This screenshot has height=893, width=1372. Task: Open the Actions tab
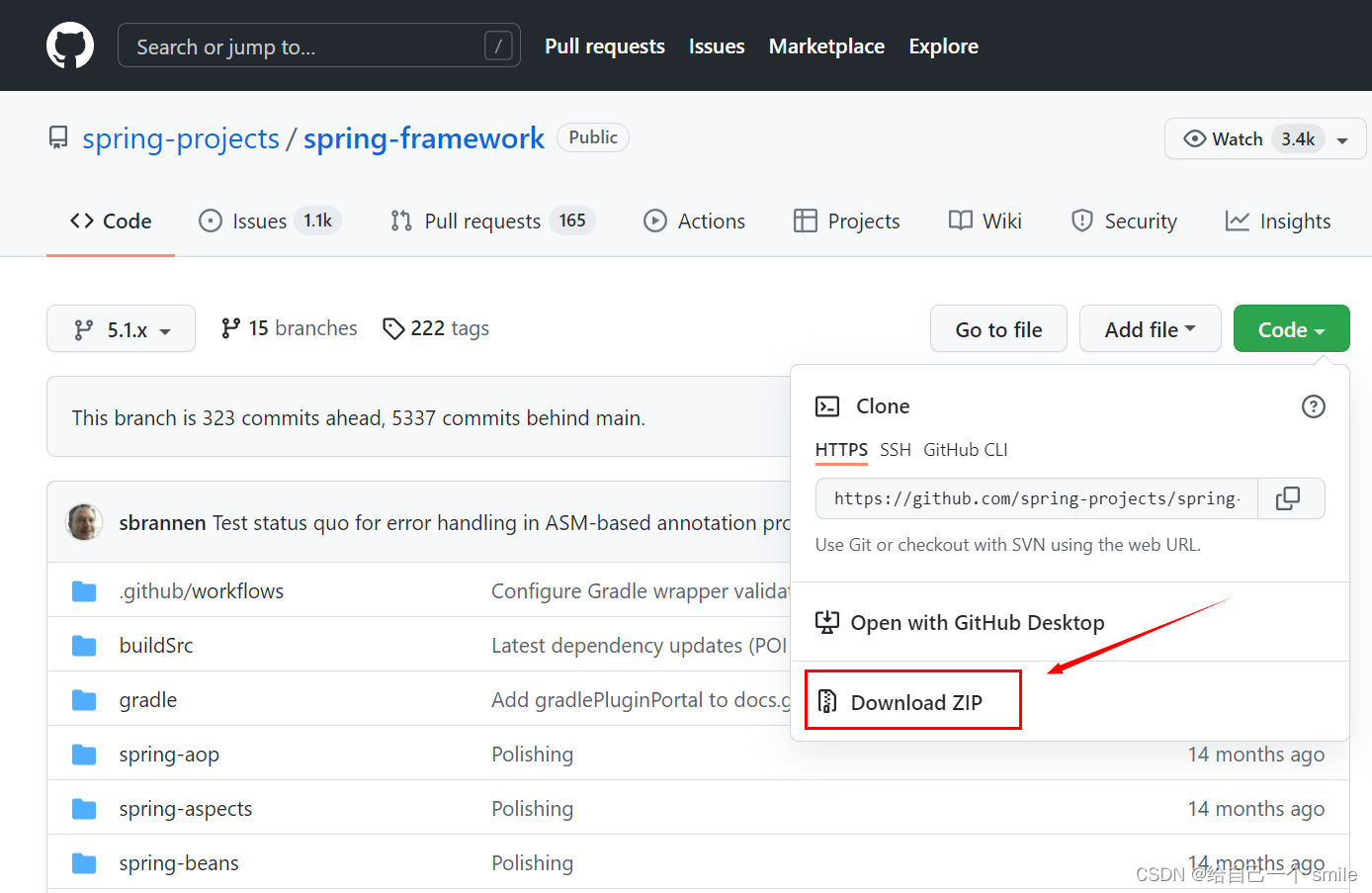(694, 221)
